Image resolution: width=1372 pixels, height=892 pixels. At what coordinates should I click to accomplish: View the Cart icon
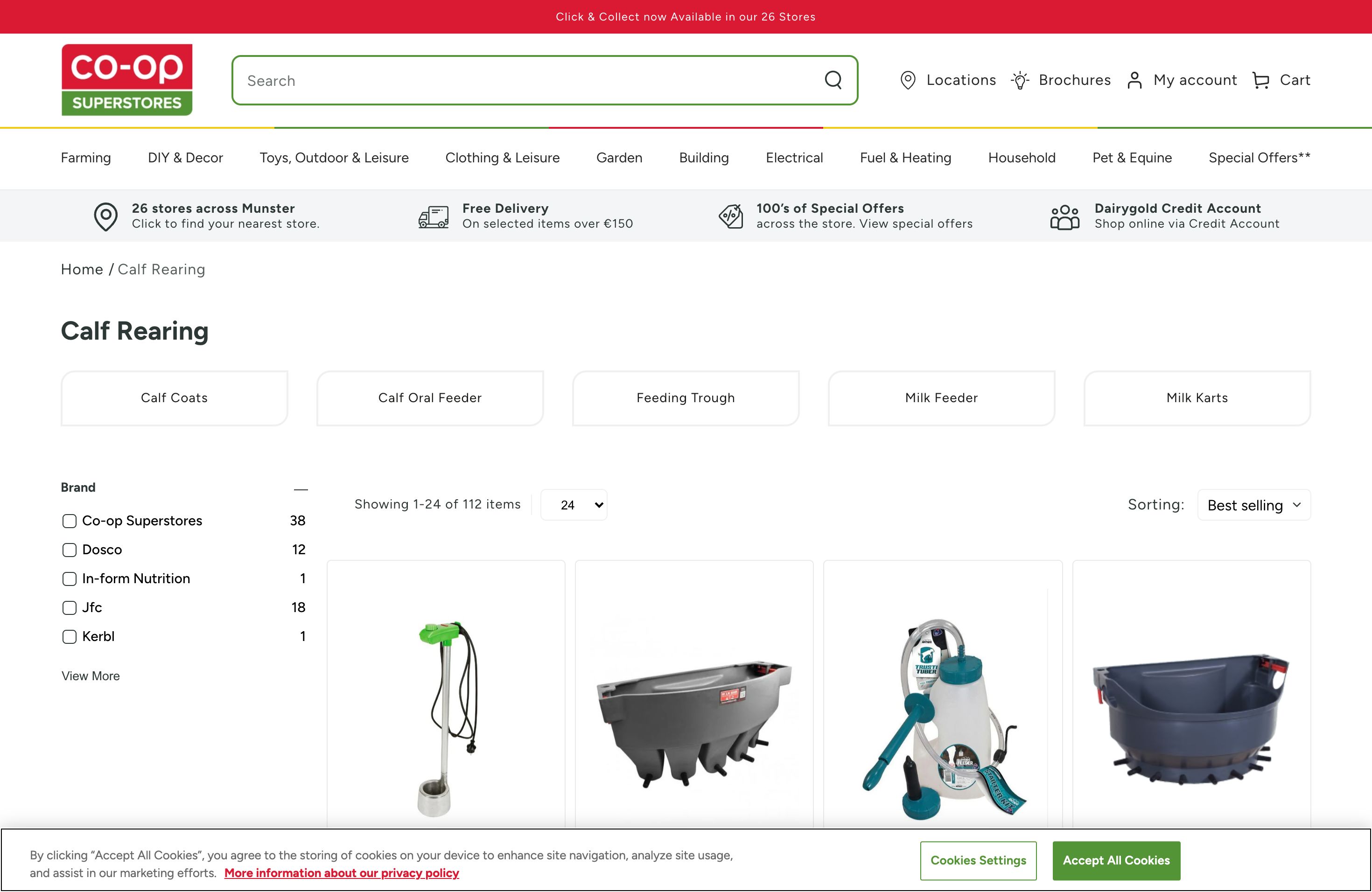pos(1261,80)
